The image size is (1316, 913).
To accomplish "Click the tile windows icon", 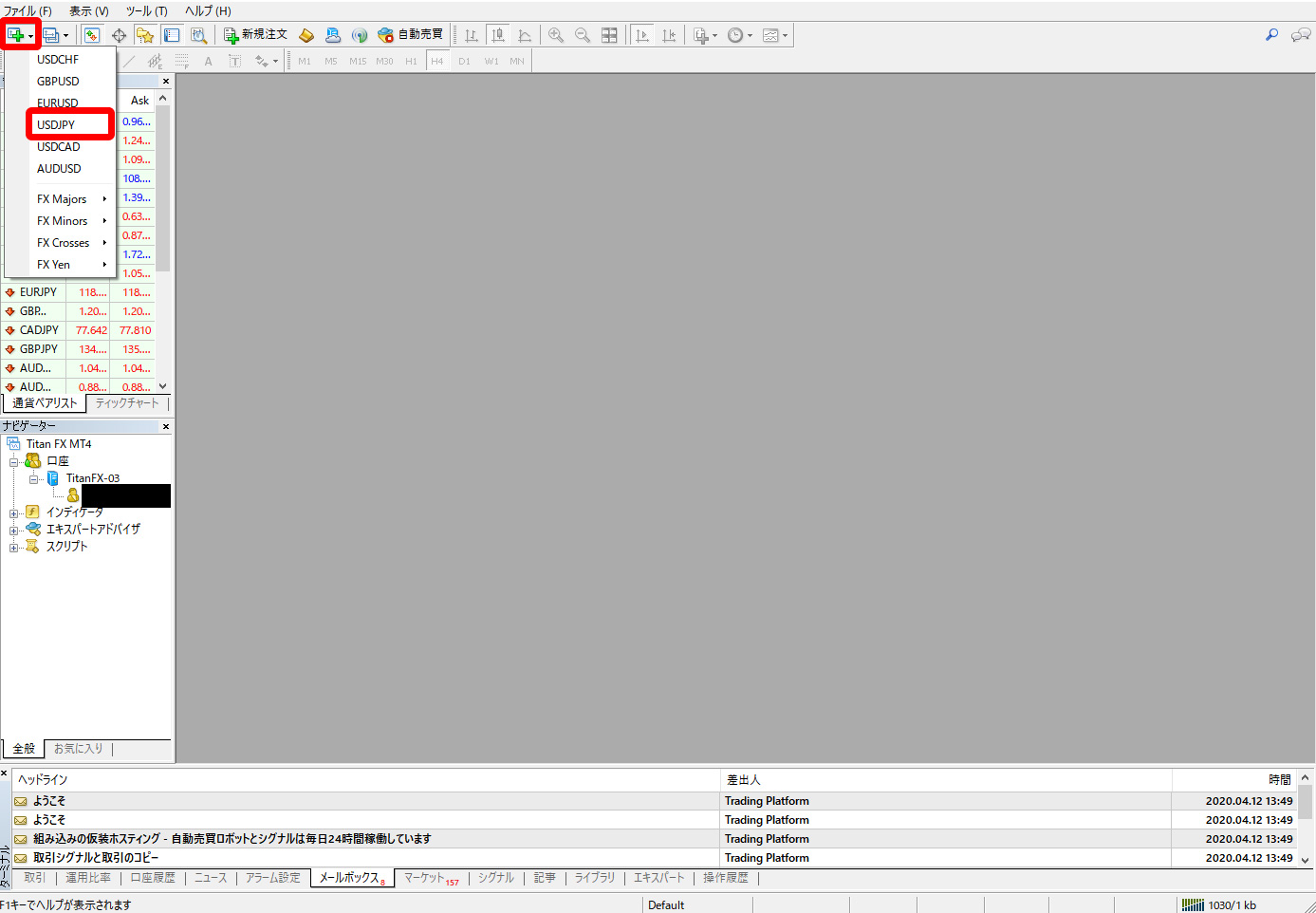I will [x=609, y=35].
